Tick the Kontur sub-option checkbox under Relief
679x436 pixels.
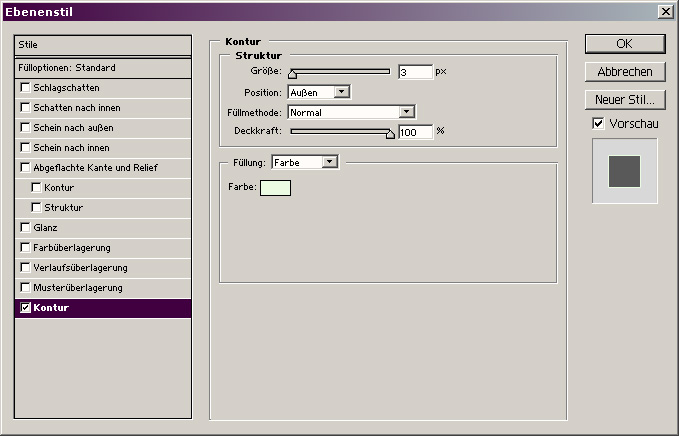(36, 187)
